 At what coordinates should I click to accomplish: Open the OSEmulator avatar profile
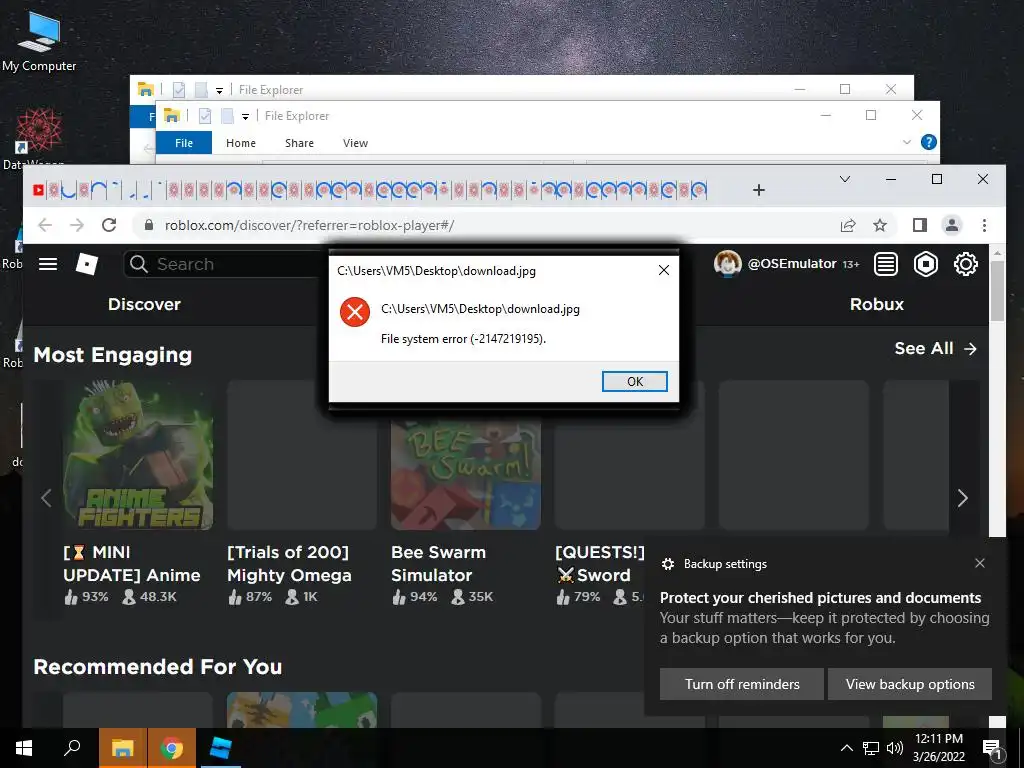pyautogui.click(x=727, y=264)
